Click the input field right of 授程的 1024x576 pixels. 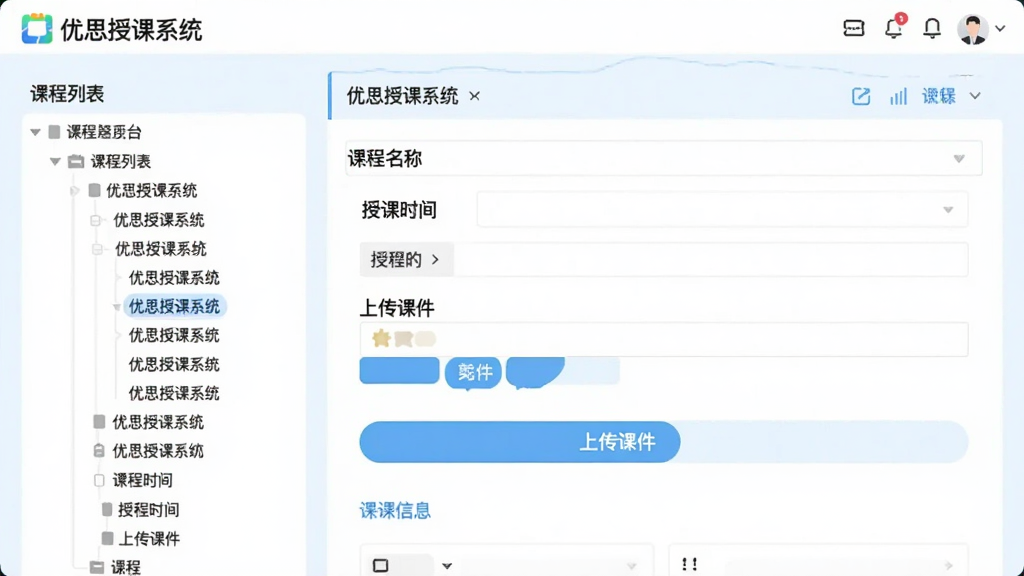(711, 260)
